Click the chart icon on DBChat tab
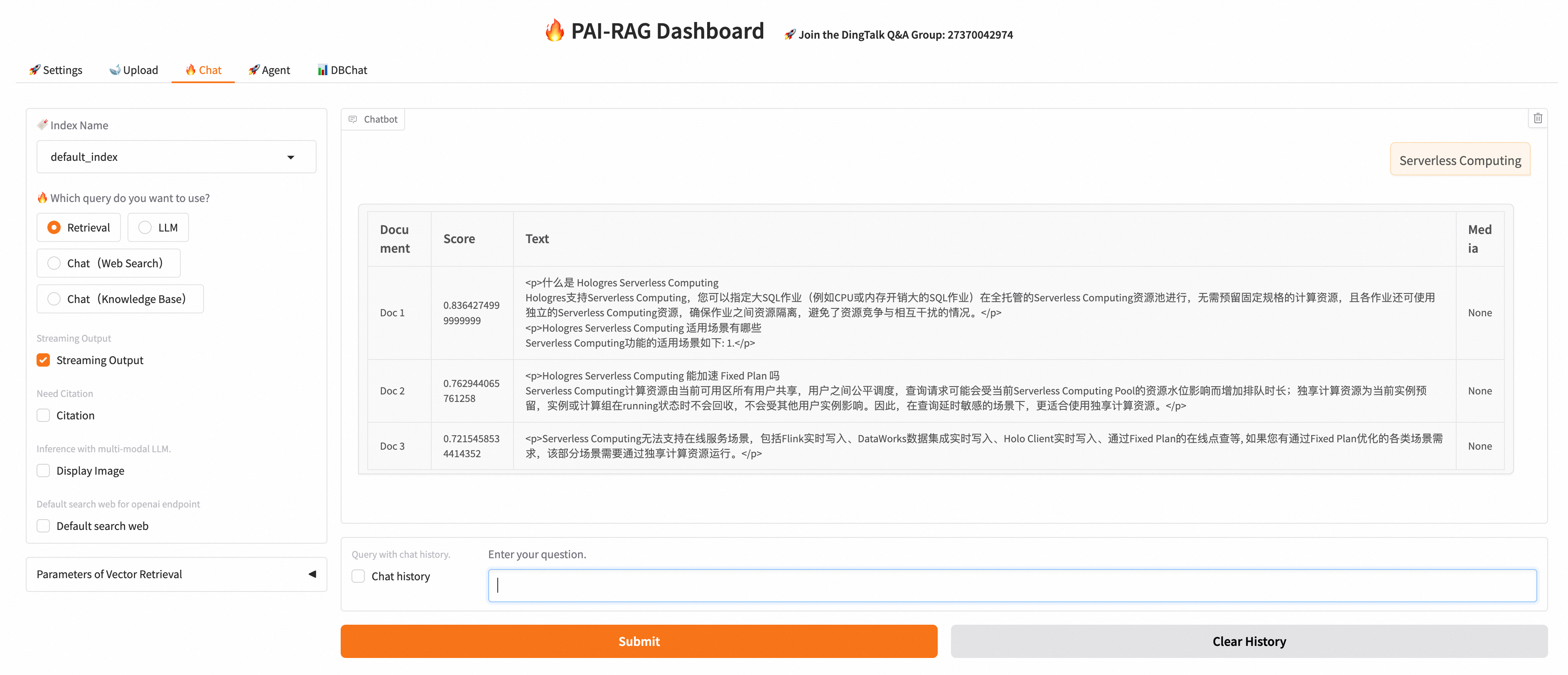Viewport: 1568px width, 675px height. pos(322,70)
